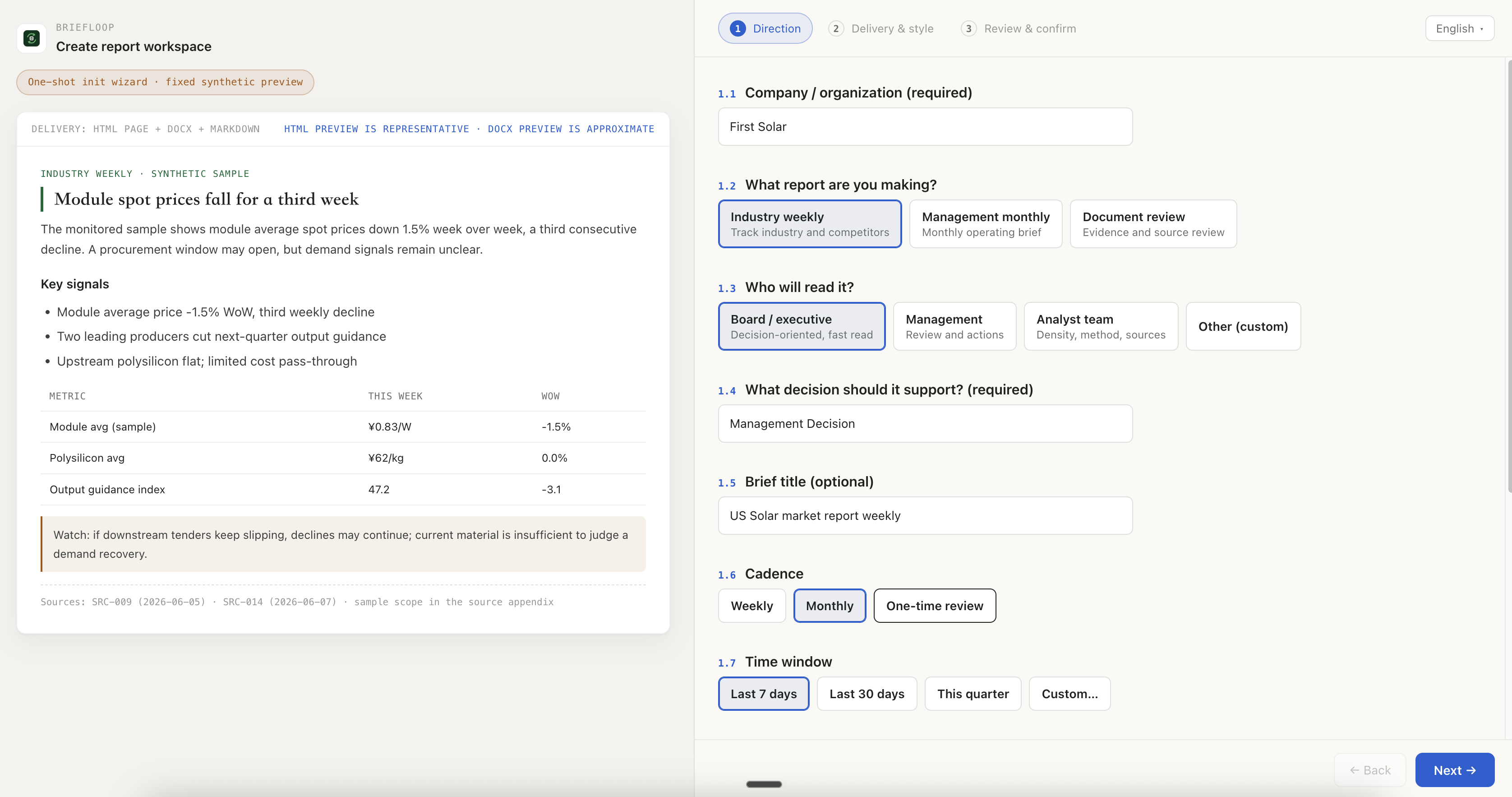This screenshot has height=797, width=1512.
Task: Open the English language dropdown
Action: [1459, 28]
